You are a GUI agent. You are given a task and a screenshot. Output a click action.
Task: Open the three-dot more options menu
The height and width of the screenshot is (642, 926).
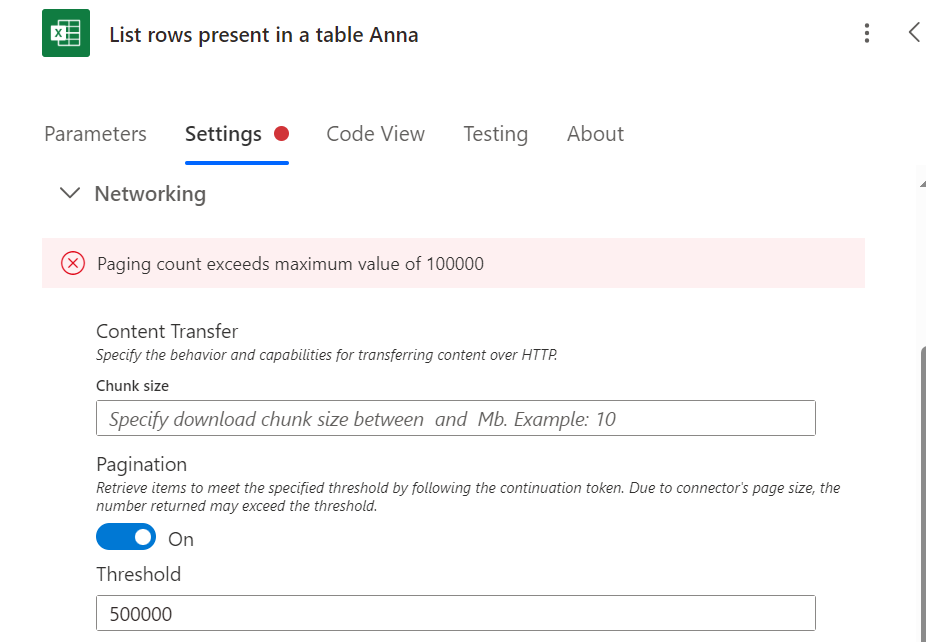(x=867, y=34)
